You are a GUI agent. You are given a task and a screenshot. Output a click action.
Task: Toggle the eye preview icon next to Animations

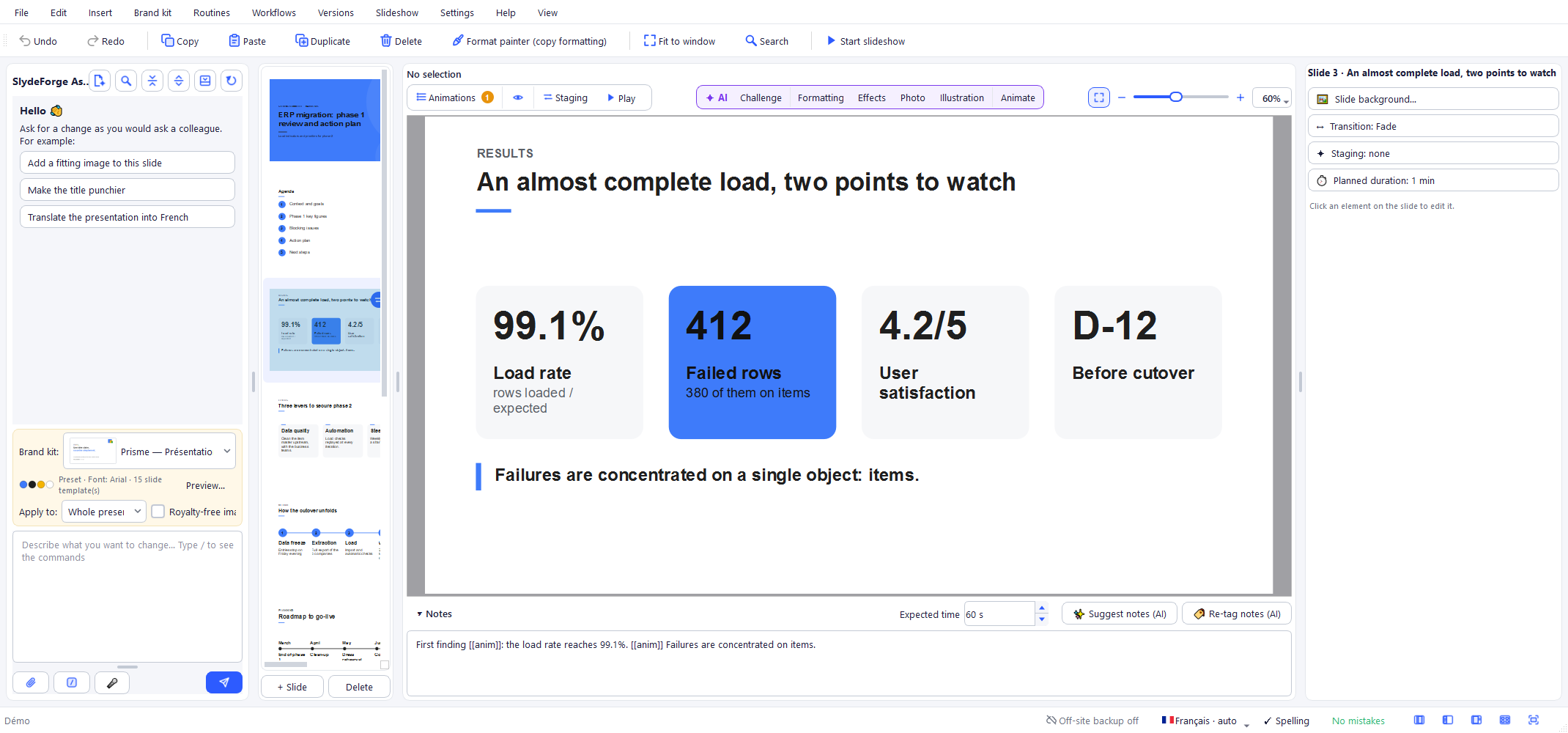click(x=518, y=97)
